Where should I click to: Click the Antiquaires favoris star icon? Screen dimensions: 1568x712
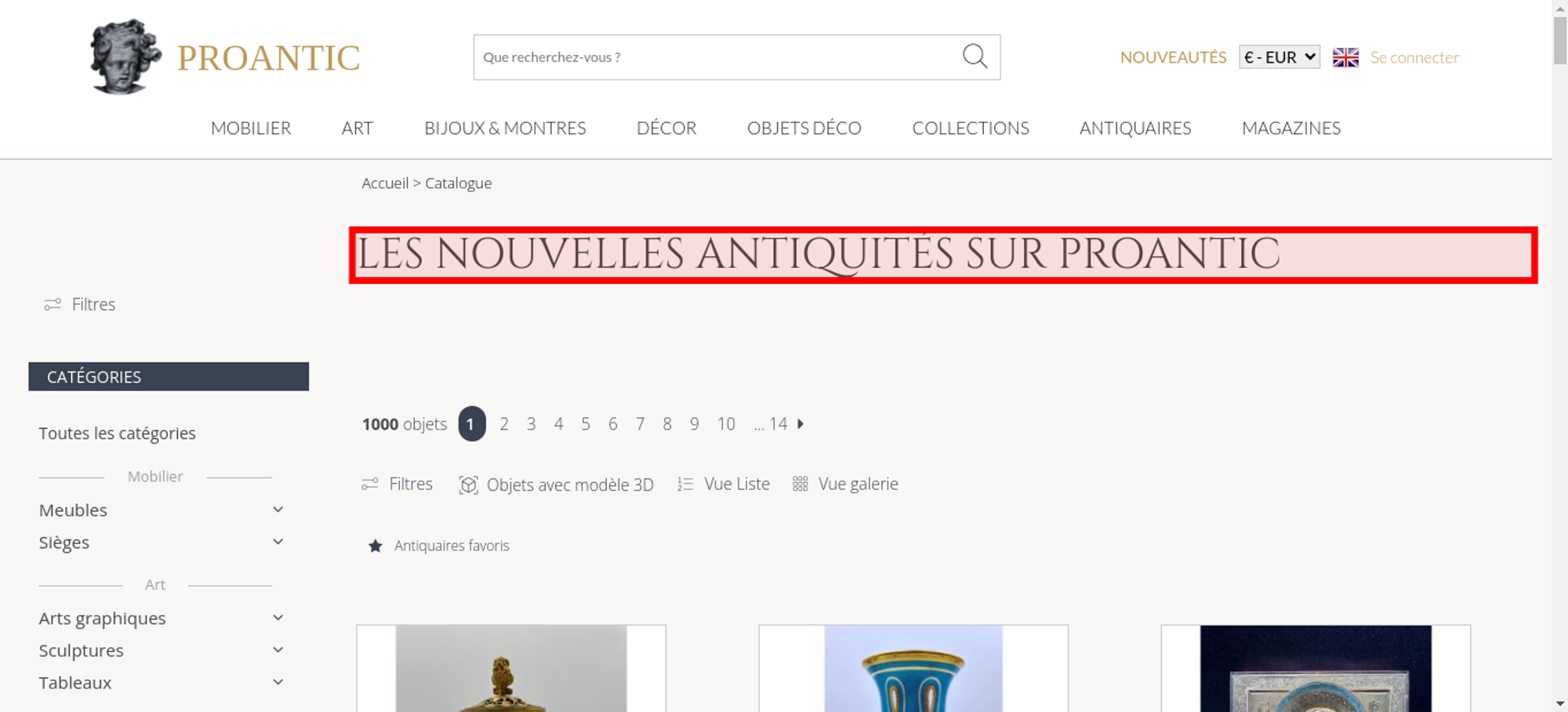click(376, 546)
